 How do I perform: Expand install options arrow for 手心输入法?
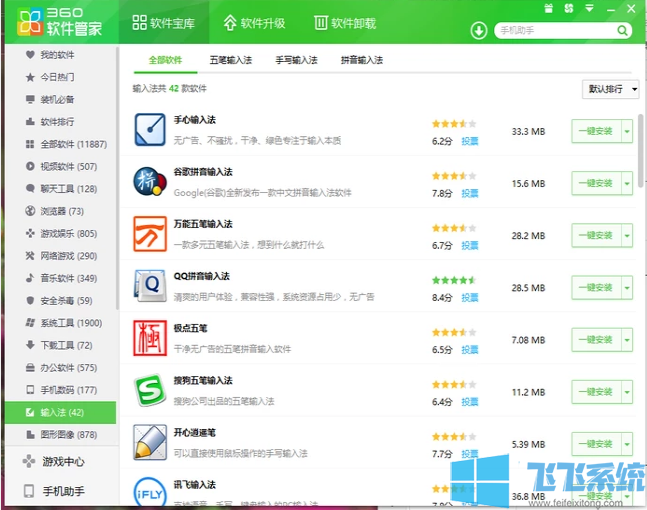click(627, 132)
